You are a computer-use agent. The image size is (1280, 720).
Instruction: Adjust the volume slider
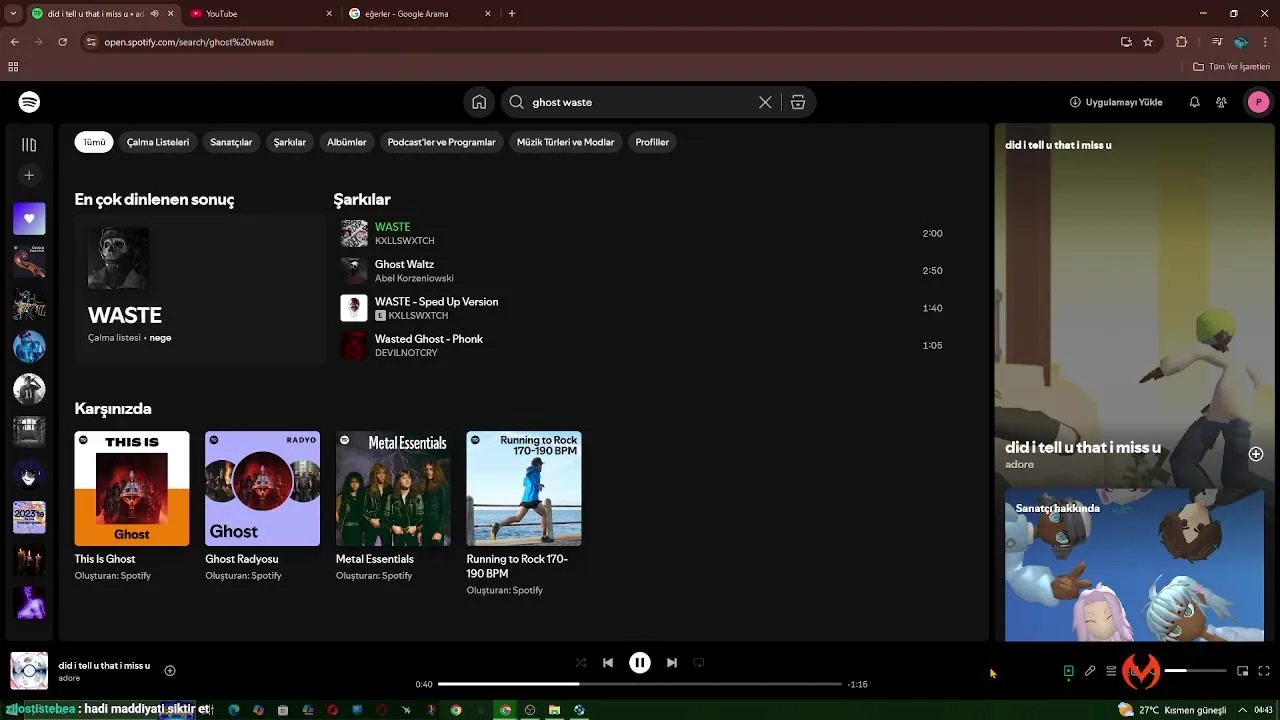click(1195, 671)
